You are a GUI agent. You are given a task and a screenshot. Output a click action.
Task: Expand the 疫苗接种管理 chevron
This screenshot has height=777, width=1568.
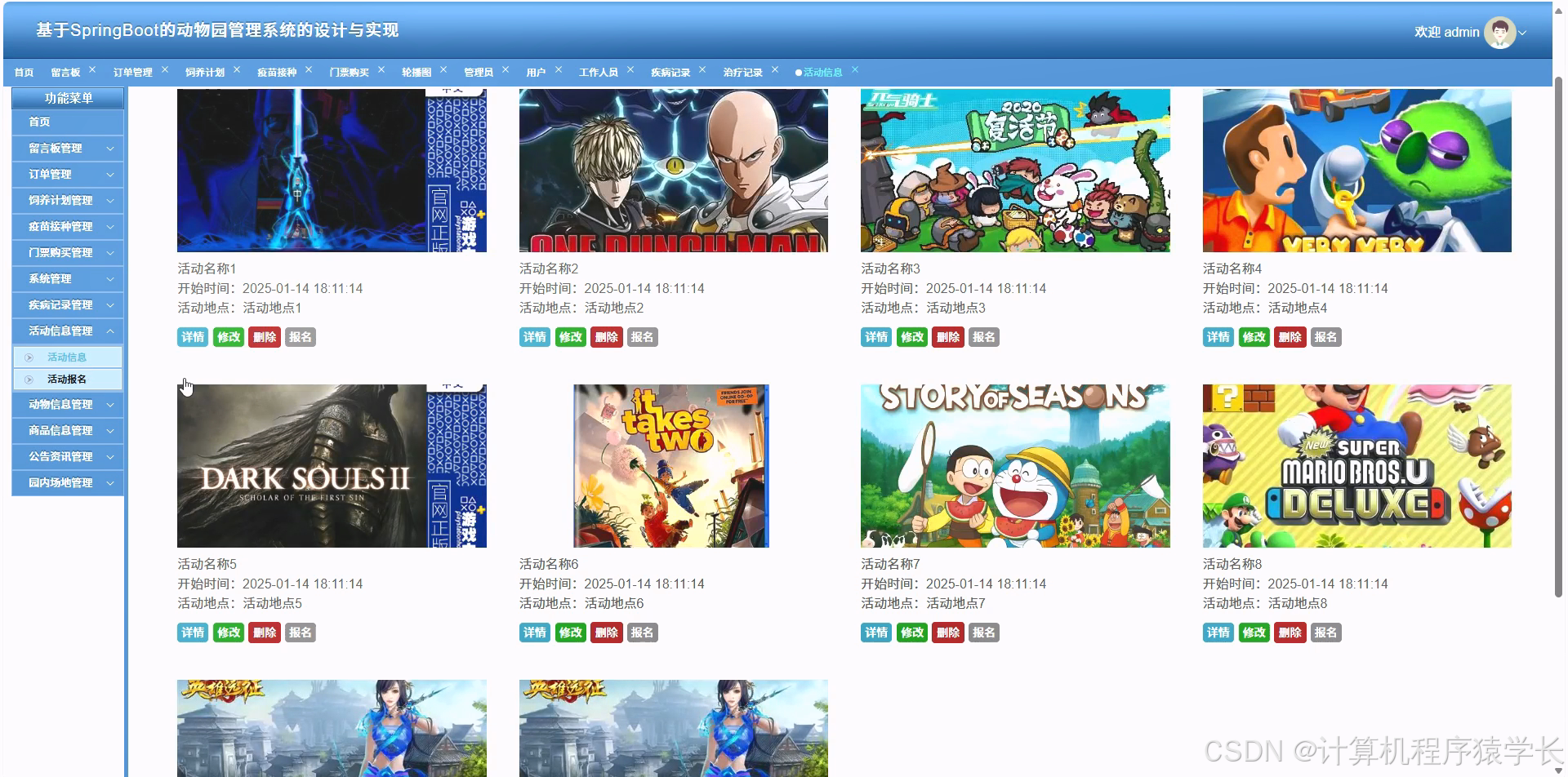(110, 227)
